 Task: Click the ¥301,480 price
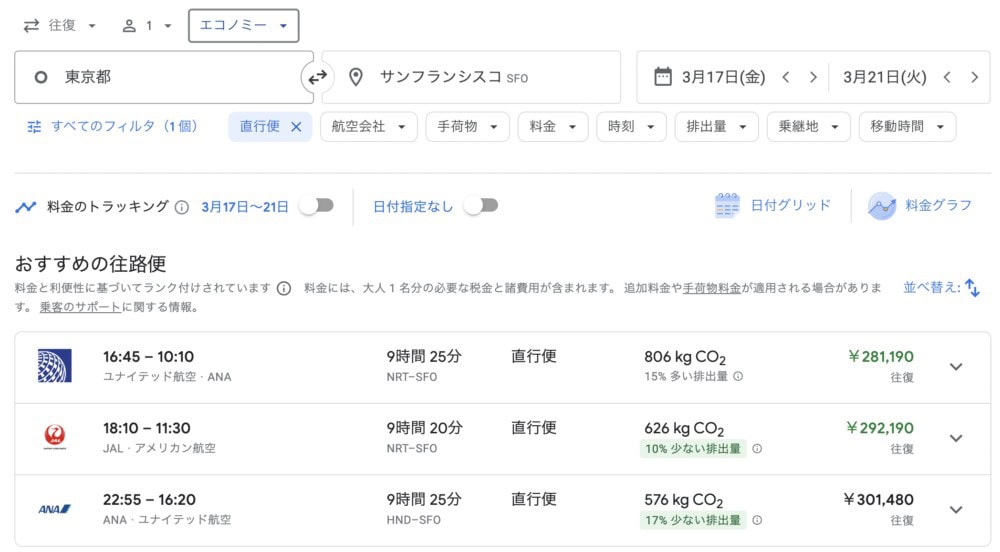click(x=878, y=500)
